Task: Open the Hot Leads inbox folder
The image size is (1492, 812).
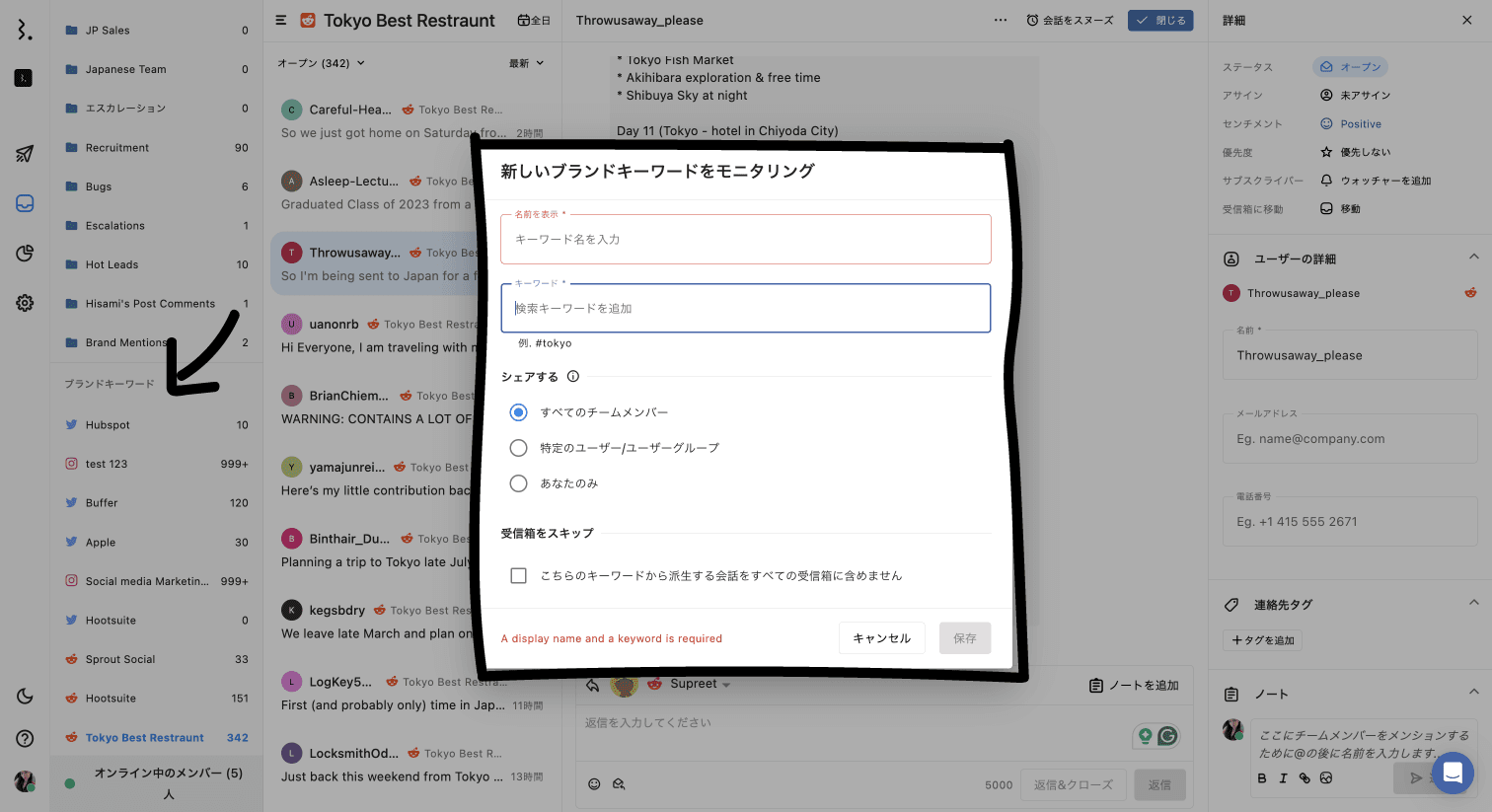Action: point(112,264)
